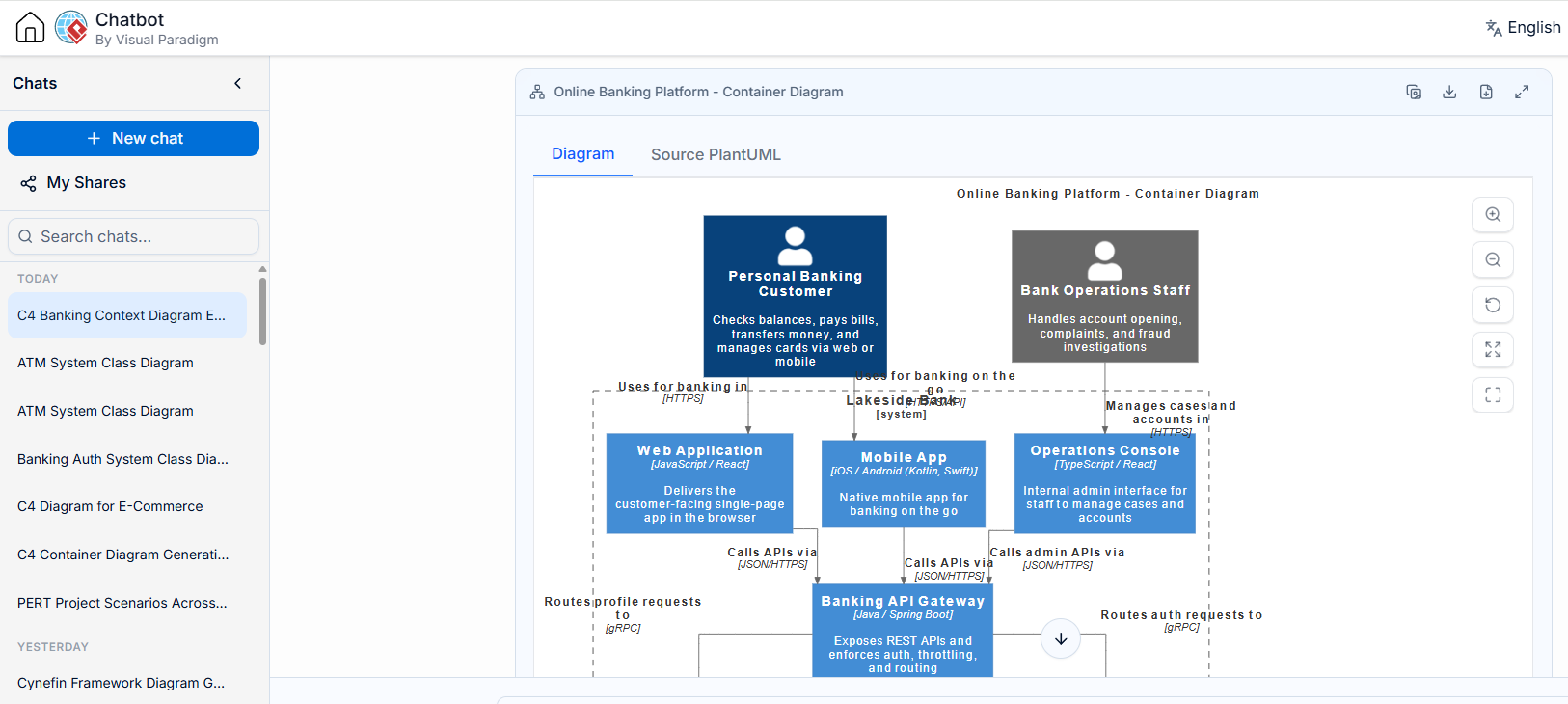This screenshot has height=704, width=1568.
Task: Open first ATM System Class Diagram chat
Action: (x=127, y=363)
